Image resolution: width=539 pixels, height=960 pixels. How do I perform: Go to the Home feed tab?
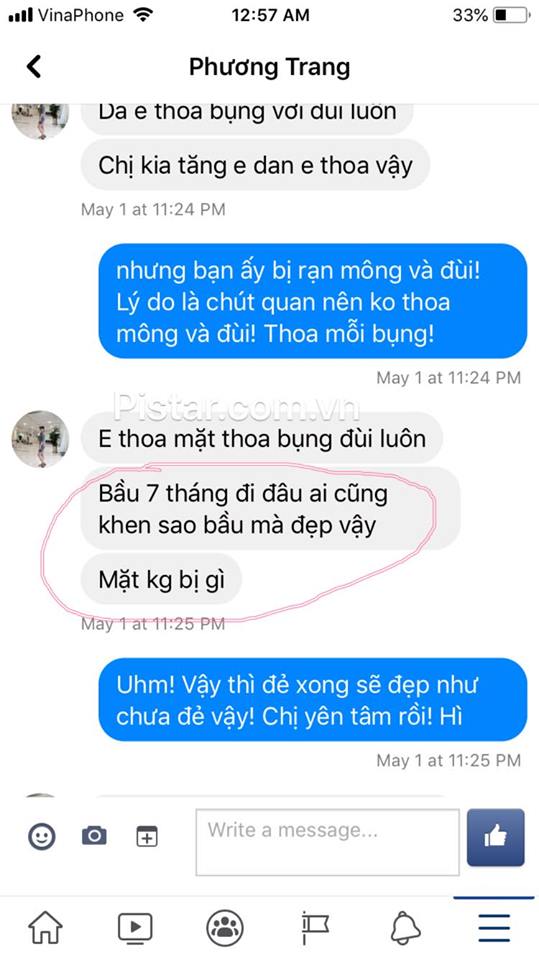[x=45, y=927]
